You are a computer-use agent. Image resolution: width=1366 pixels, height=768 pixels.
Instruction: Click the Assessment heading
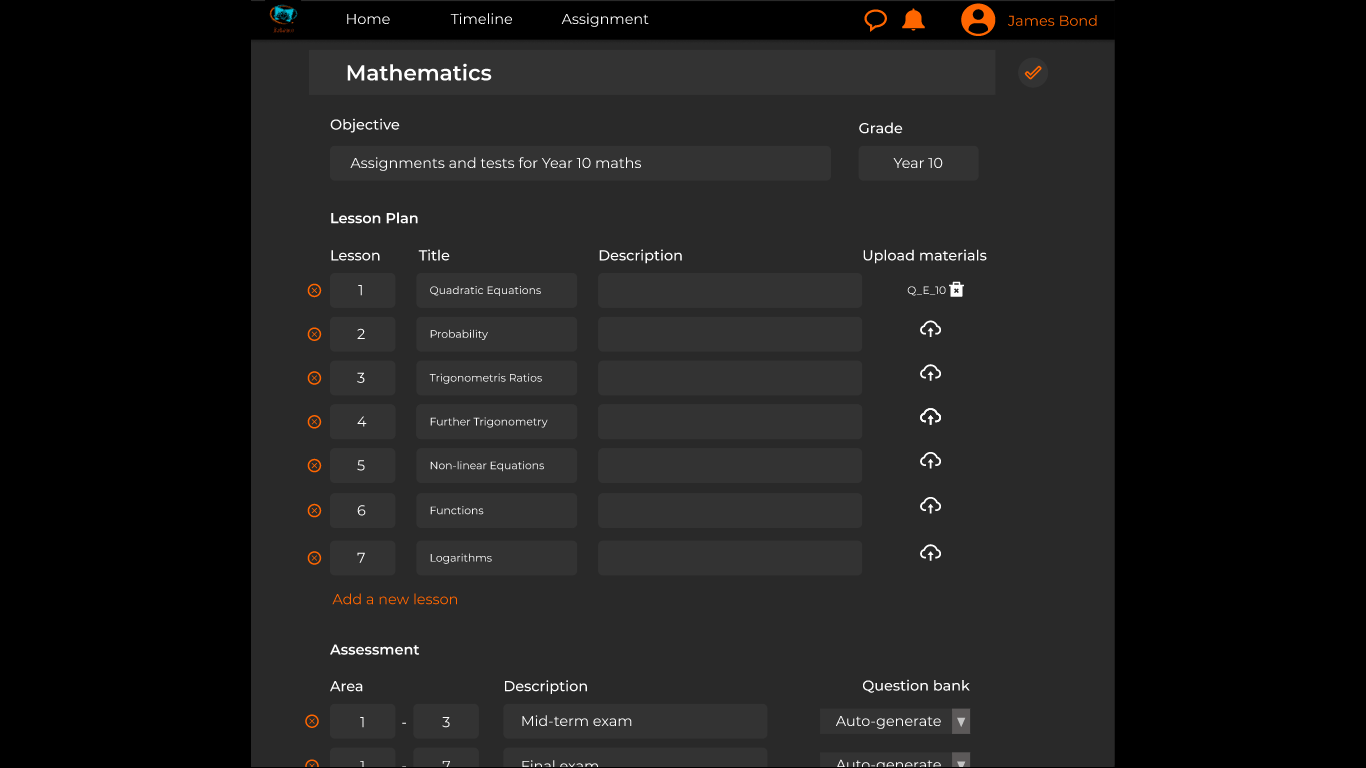coord(374,650)
